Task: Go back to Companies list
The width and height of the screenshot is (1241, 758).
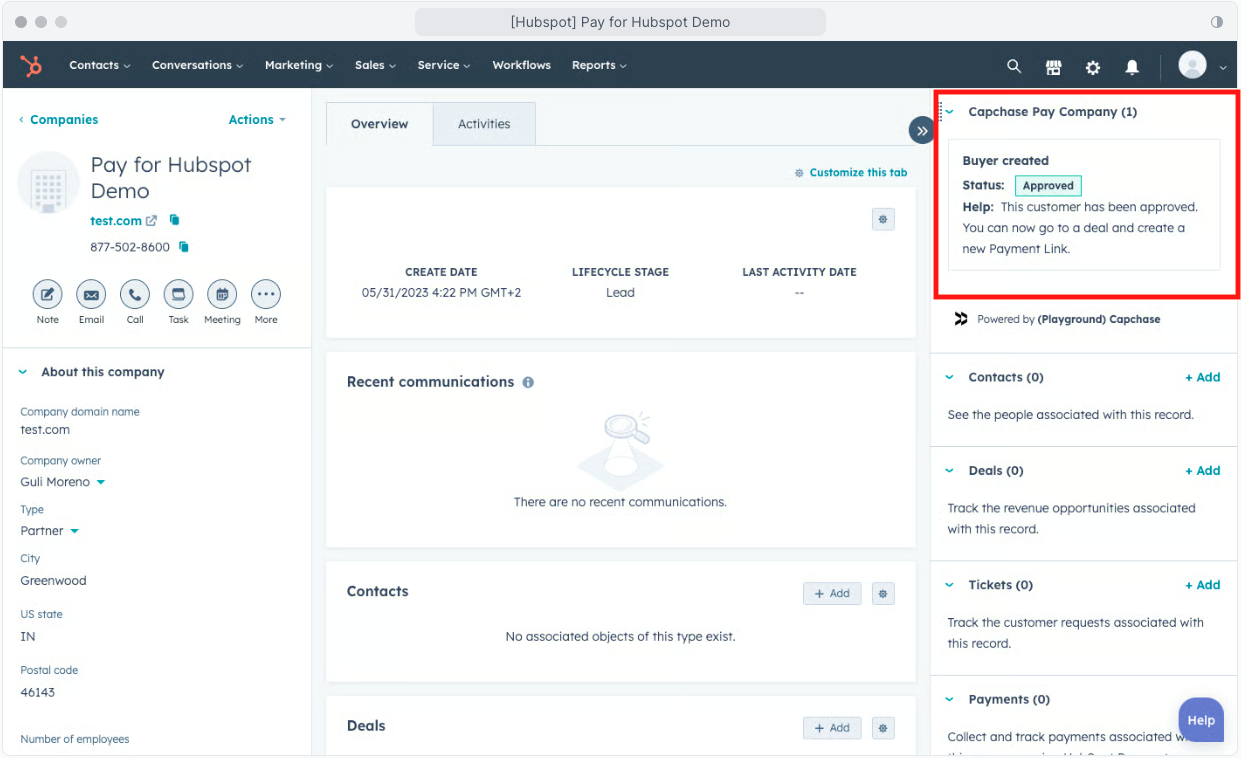Action: (58, 120)
